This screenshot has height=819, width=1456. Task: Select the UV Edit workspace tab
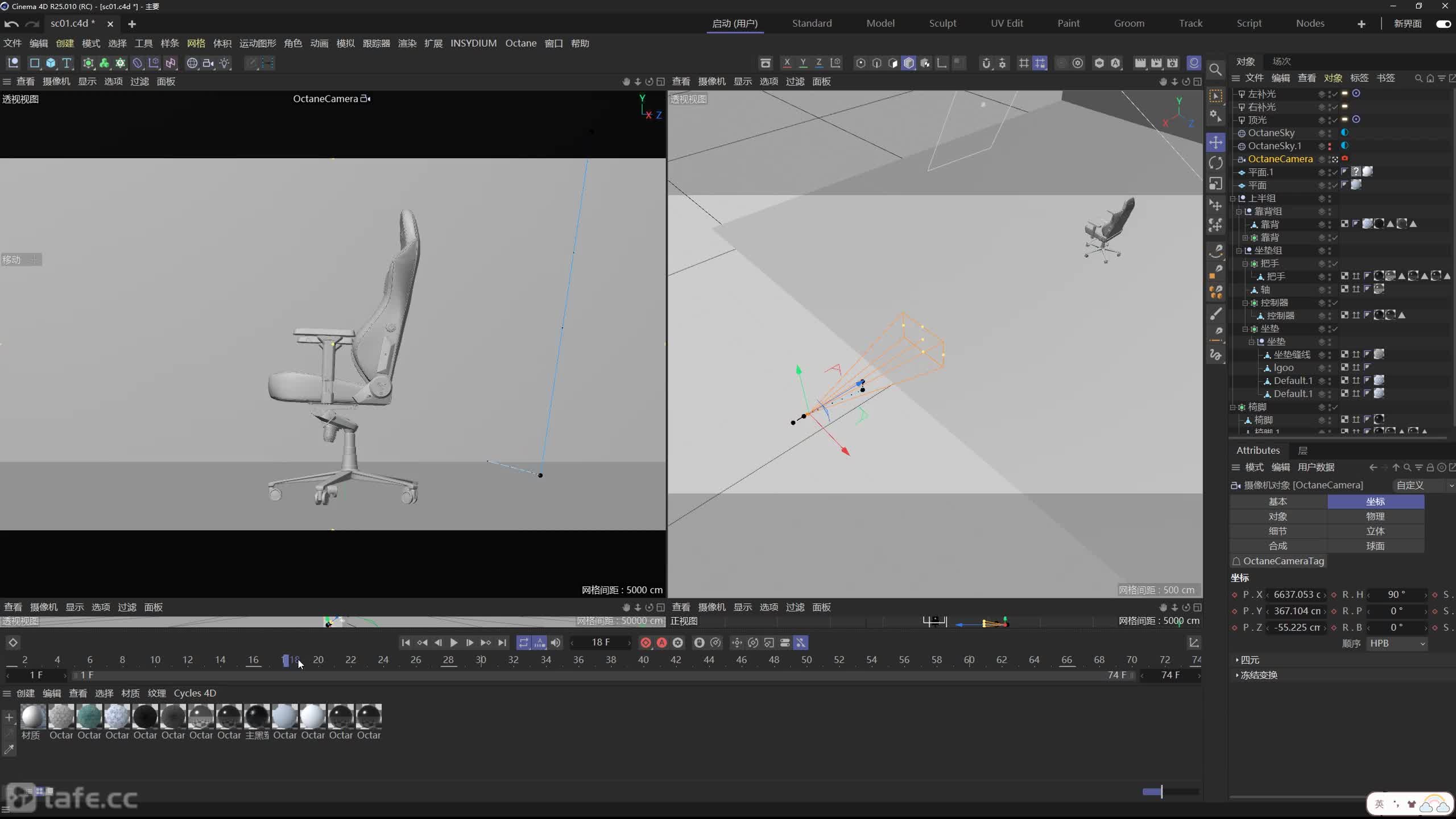[1005, 22]
